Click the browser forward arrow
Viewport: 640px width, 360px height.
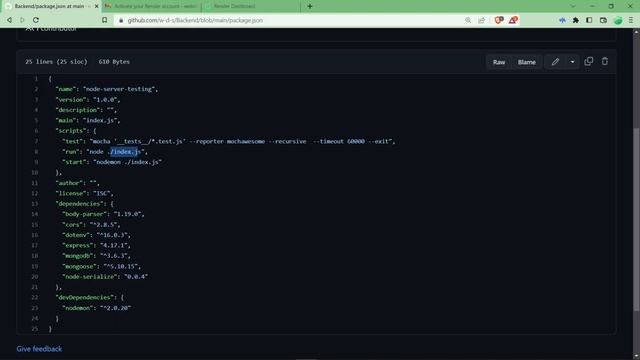[x=22, y=20]
